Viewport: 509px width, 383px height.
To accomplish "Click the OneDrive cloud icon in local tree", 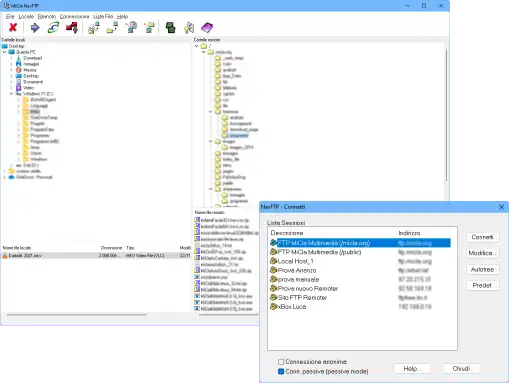I will coord(12,177).
